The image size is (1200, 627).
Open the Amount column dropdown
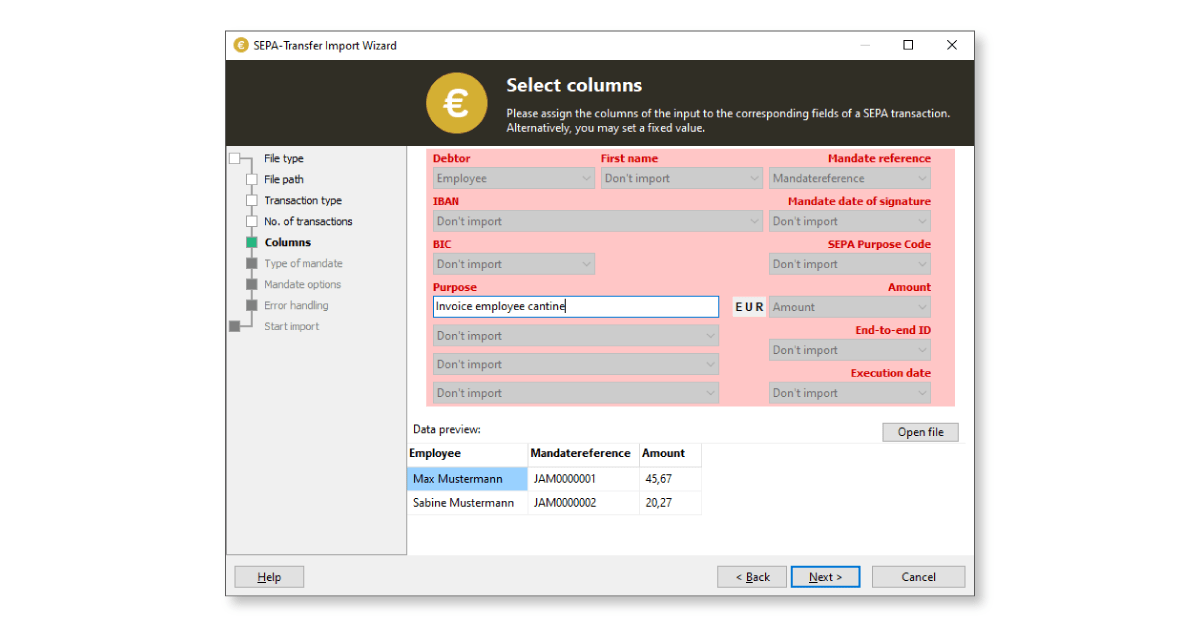click(850, 307)
